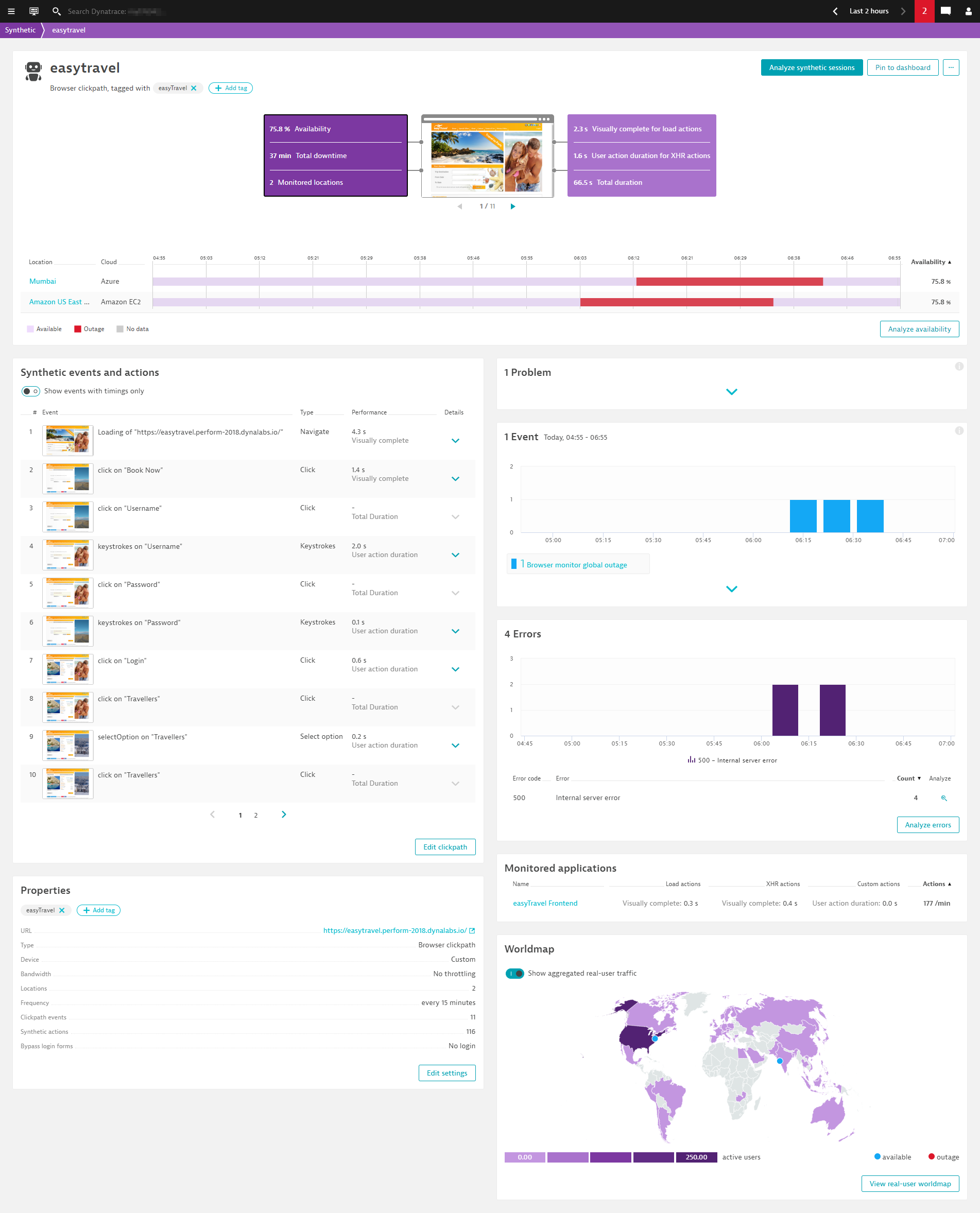Open the chat messages icon

pos(945,11)
